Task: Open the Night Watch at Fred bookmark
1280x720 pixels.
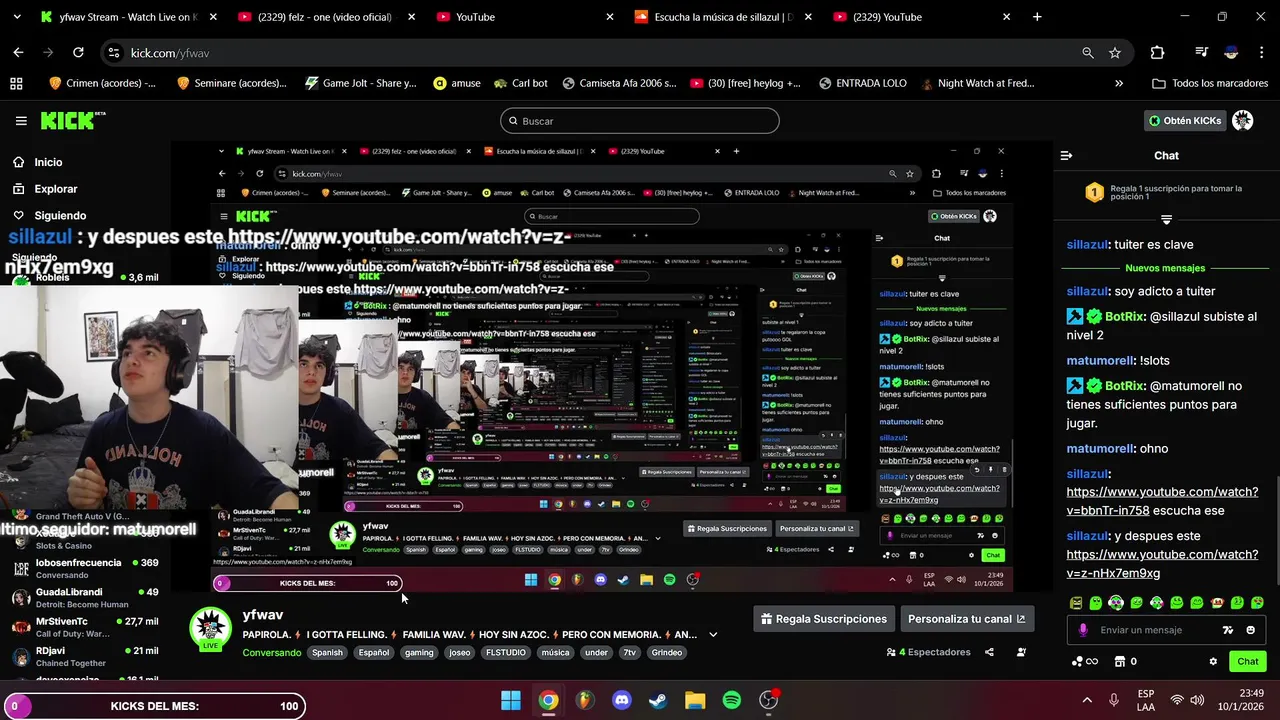Action: coord(976,83)
